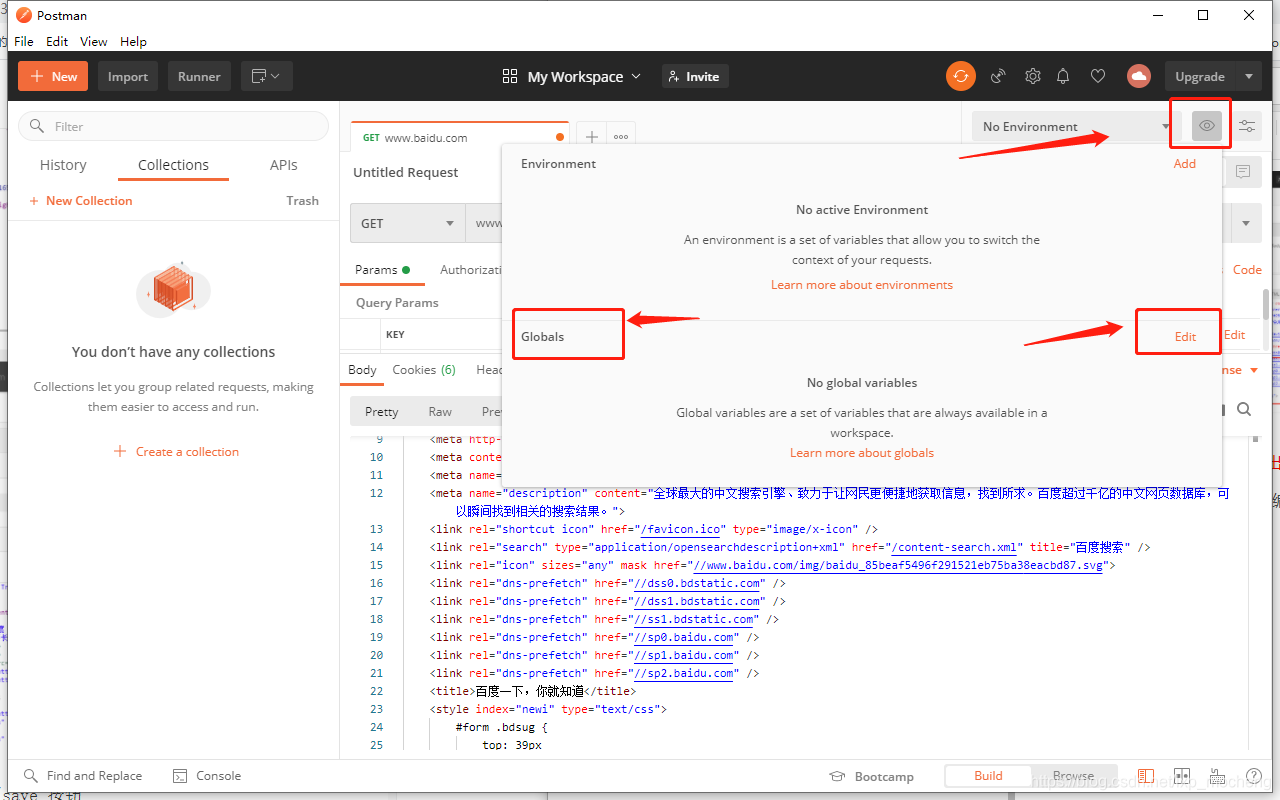
Task: Click the Upgrade button
Action: pyautogui.click(x=1200, y=76)
